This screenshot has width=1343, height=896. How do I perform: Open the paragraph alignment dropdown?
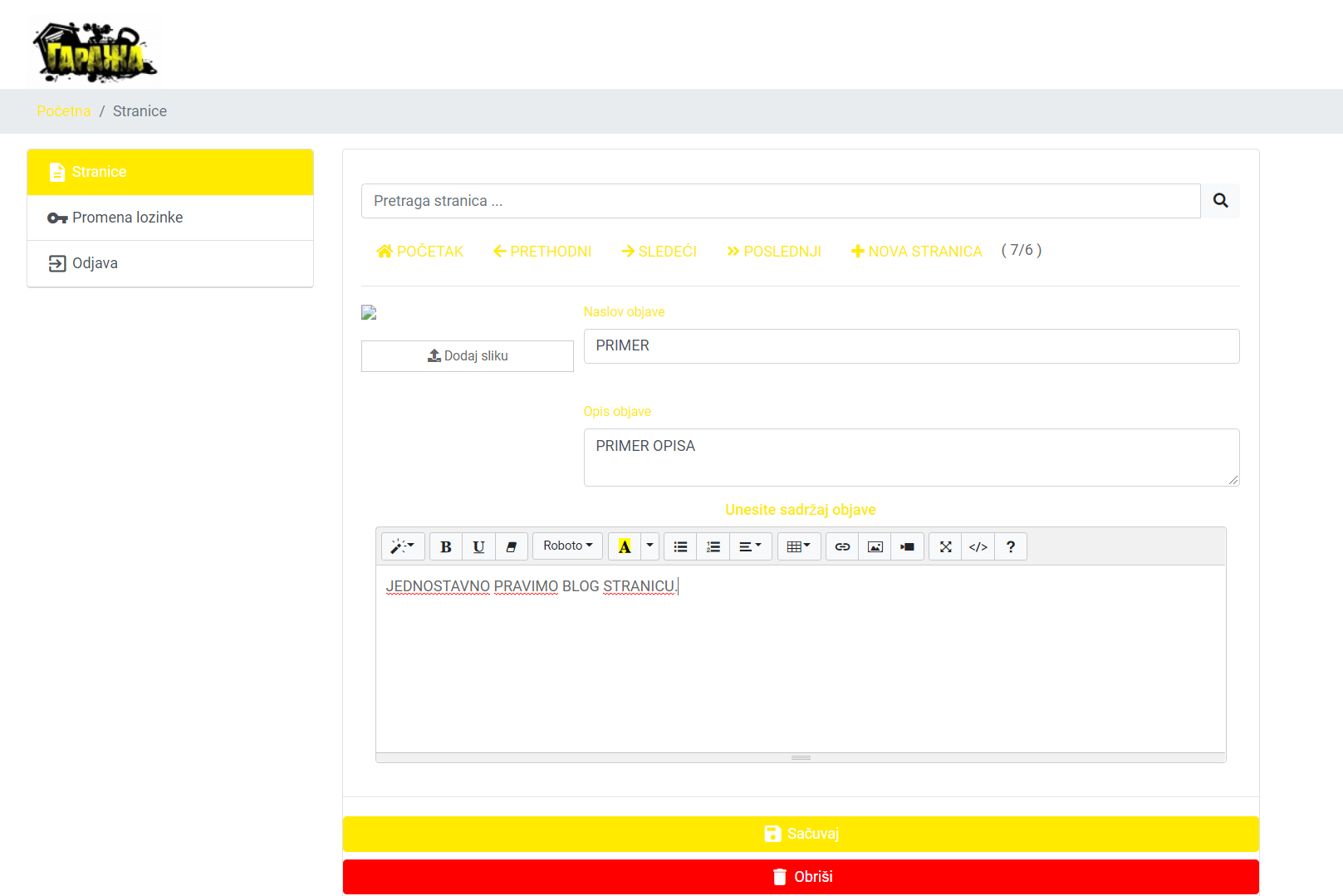coord(750,546)
